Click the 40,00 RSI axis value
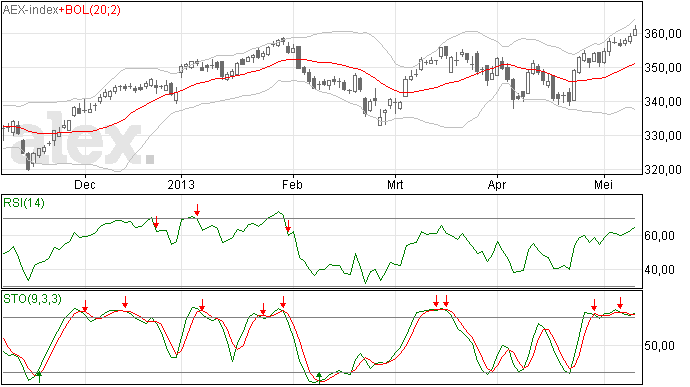Screen dimensions: 690x387 (x=659, y=270)
